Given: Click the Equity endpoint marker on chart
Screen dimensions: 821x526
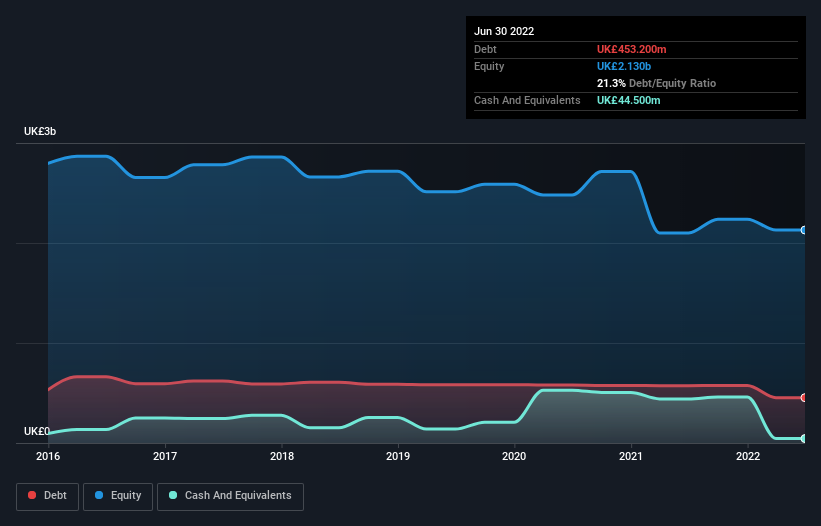Looking at the screenshot, I should (804, 230).
